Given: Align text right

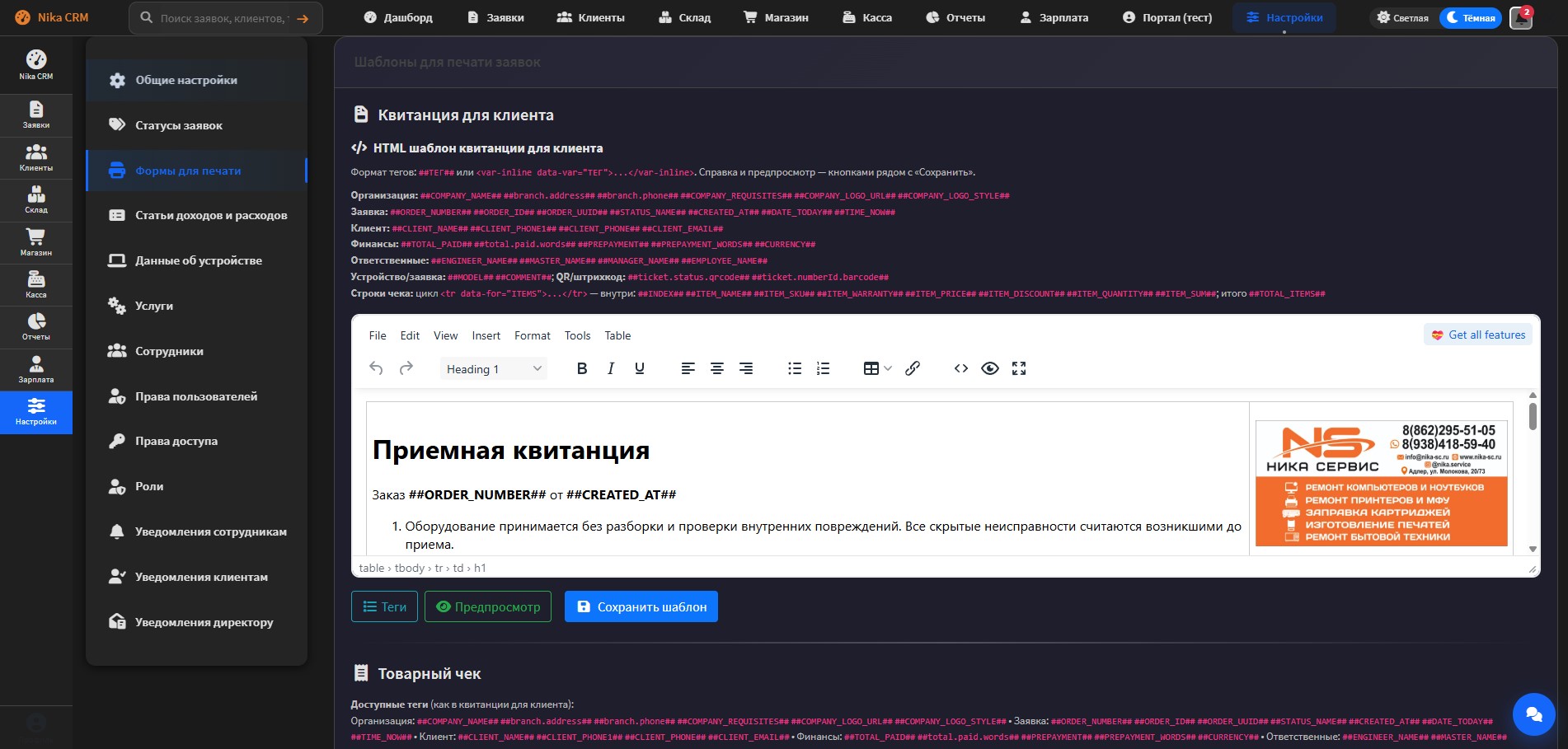Looking at the screenshot, I should click(x=746, y=368).
